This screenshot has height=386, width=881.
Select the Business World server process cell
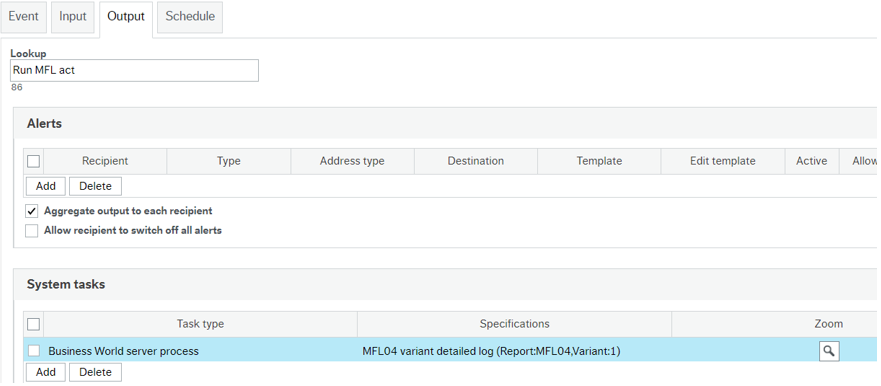(x=201, y=351)
